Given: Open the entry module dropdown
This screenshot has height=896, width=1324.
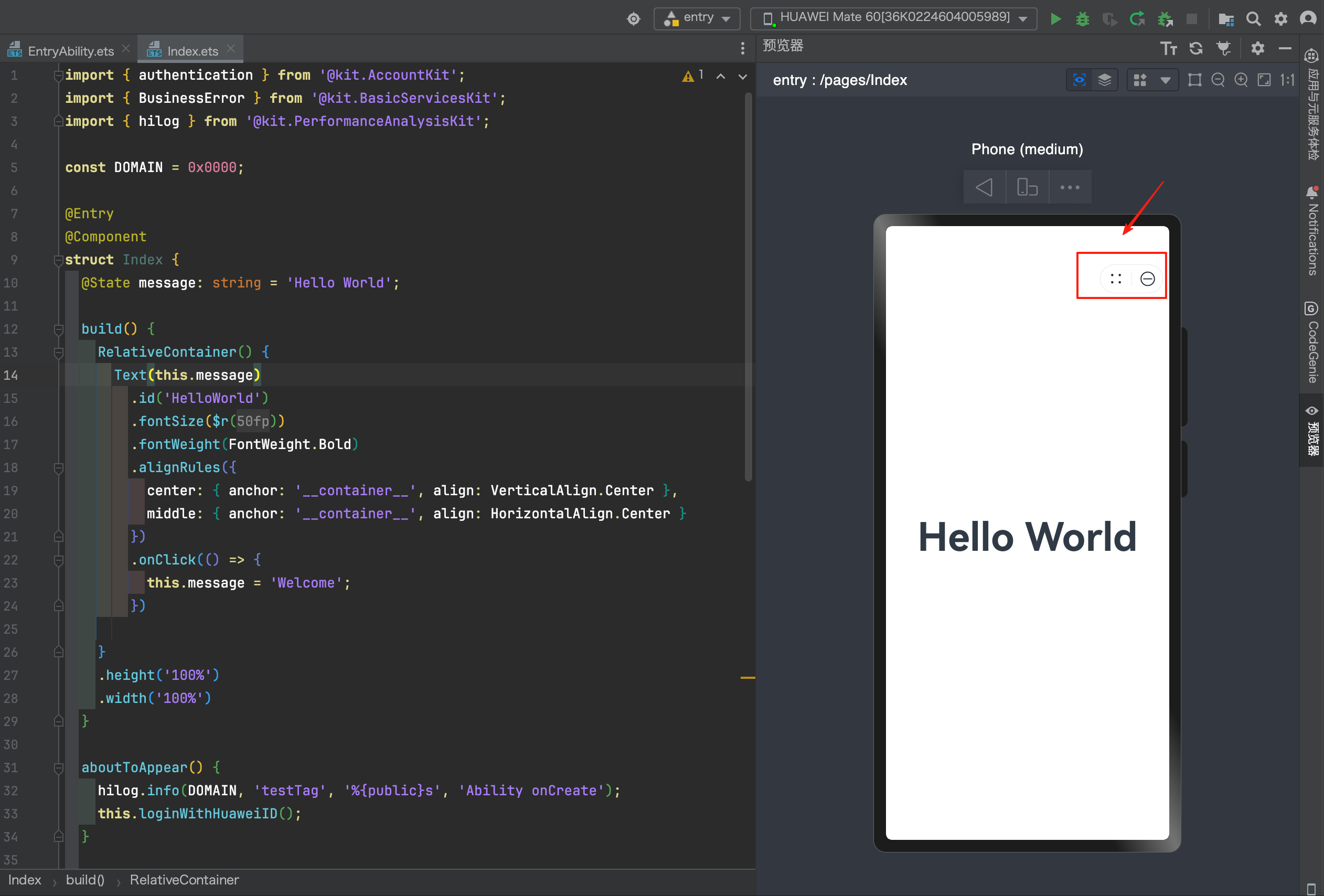Looking at the screenshot, I should (x=697, y=19).
